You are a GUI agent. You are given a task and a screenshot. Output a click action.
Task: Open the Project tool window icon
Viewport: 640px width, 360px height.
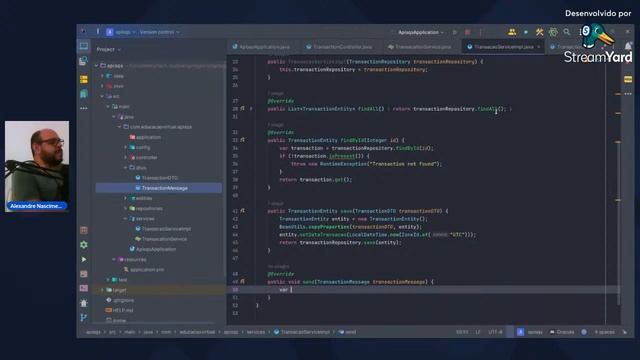pos(84,46)
